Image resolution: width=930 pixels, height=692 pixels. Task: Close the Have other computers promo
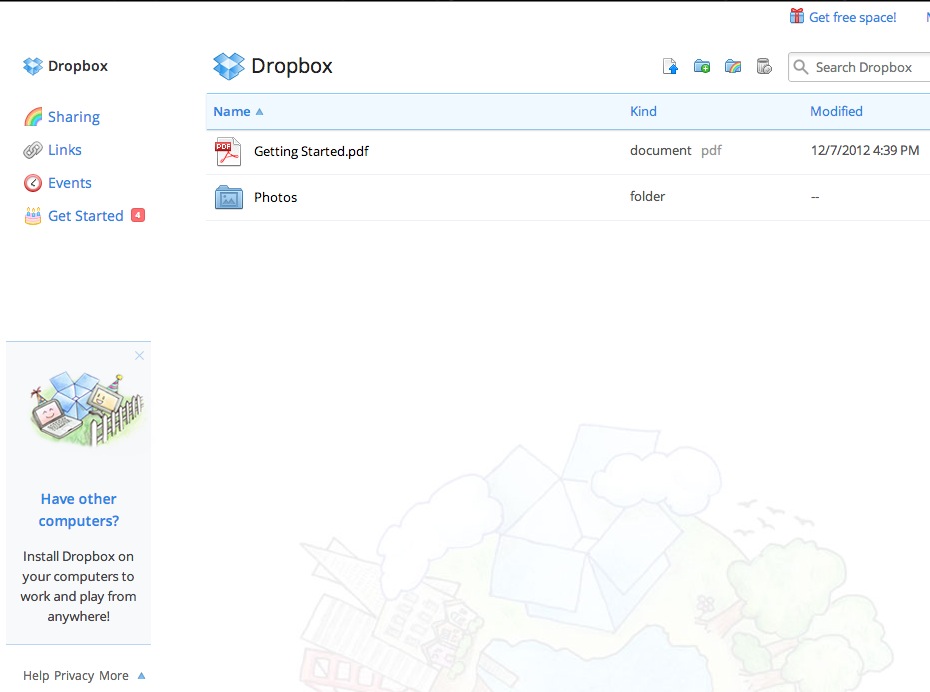pyautogui.click(x=139, y=355)
